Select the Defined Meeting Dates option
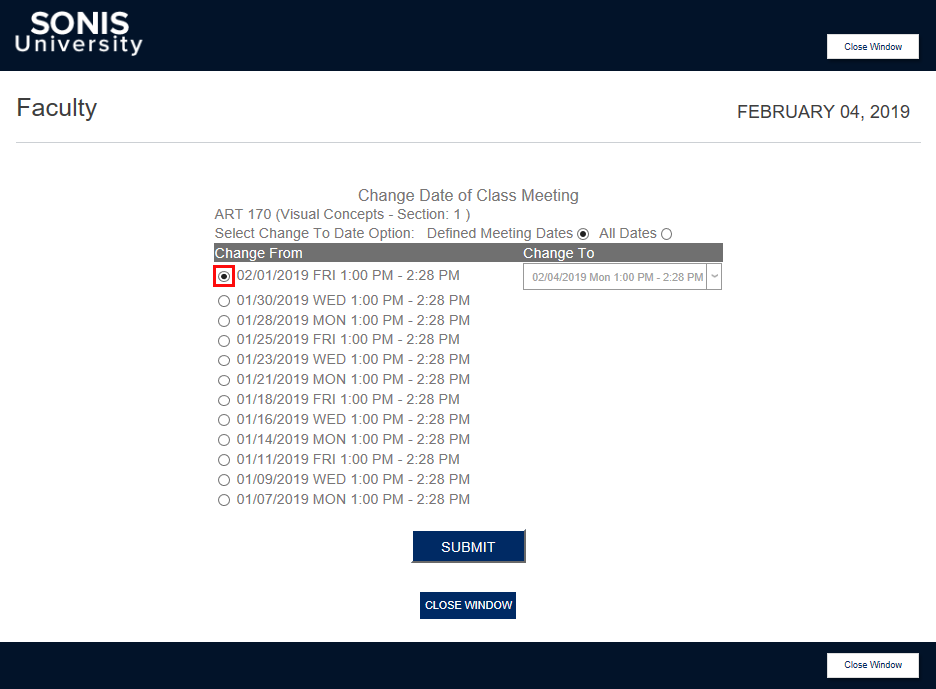 (x=583, y=233)
